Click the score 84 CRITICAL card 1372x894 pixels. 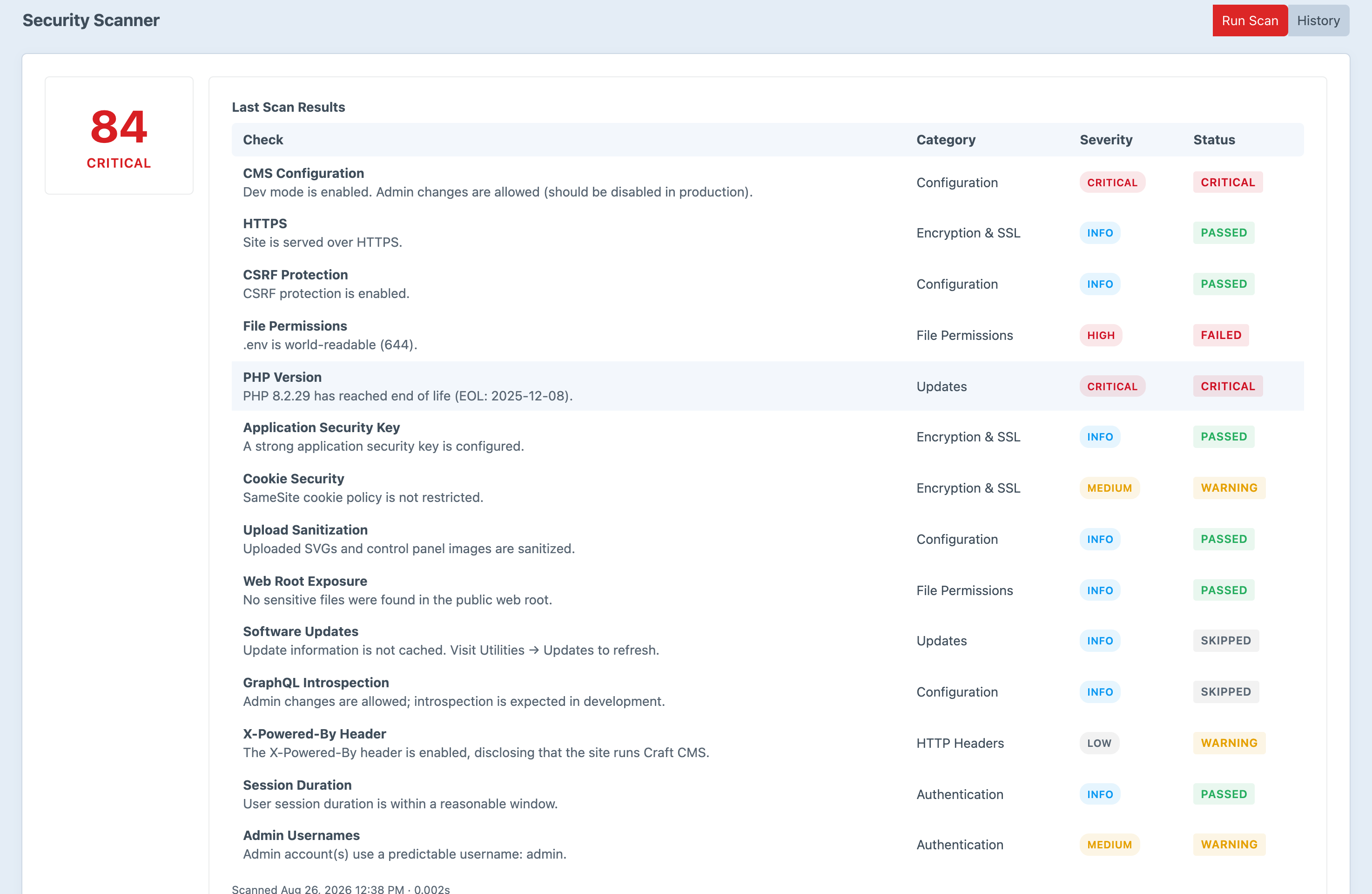point(119,135)
